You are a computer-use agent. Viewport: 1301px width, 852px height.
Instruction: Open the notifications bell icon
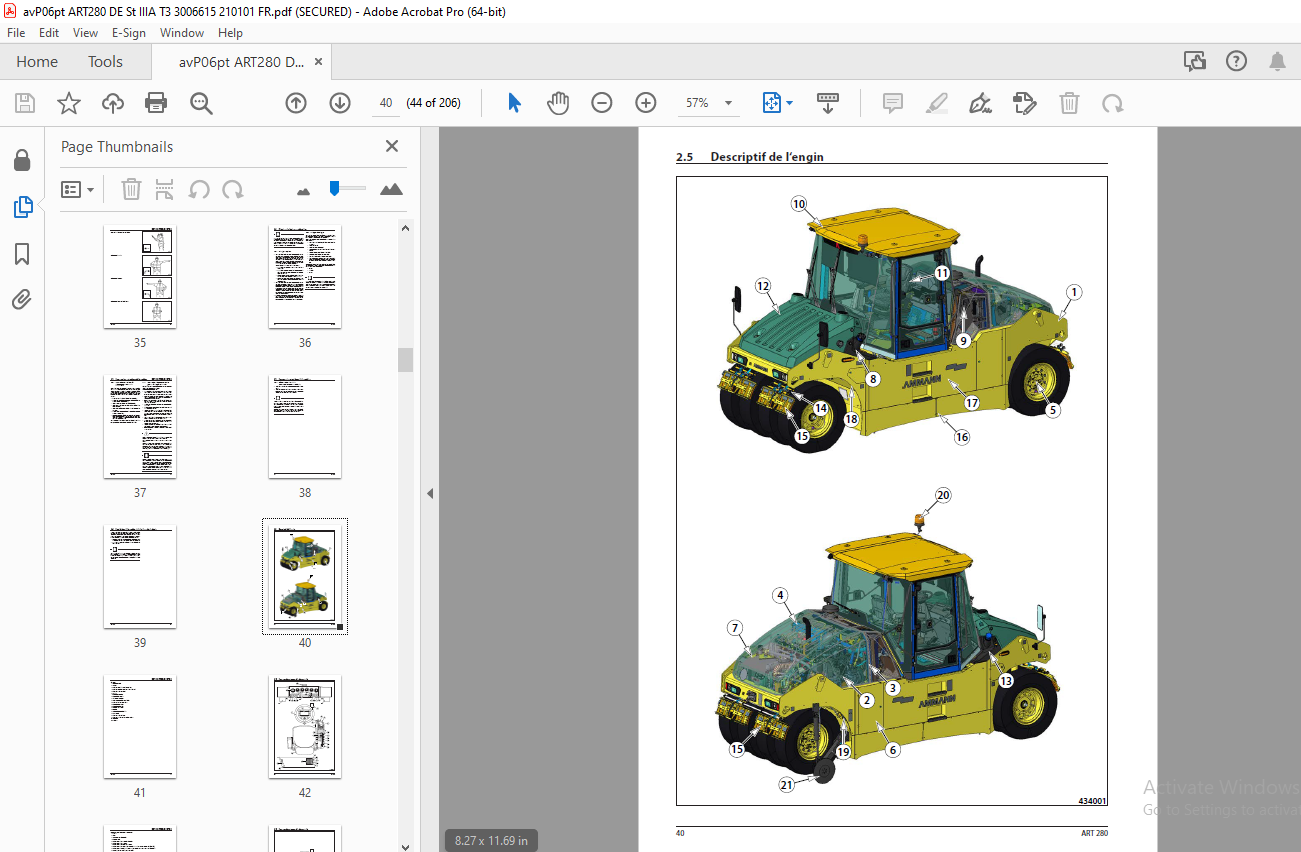point(1277,62)
